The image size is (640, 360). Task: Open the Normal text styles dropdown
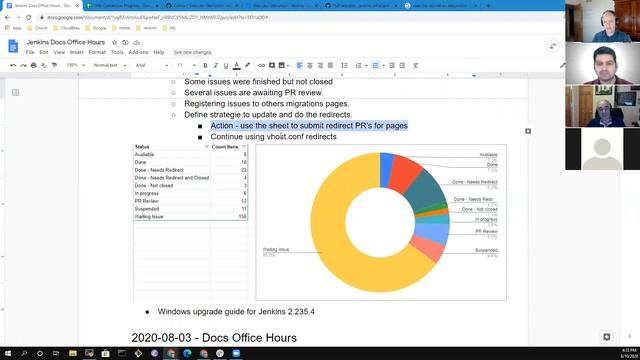pos(109,65)
